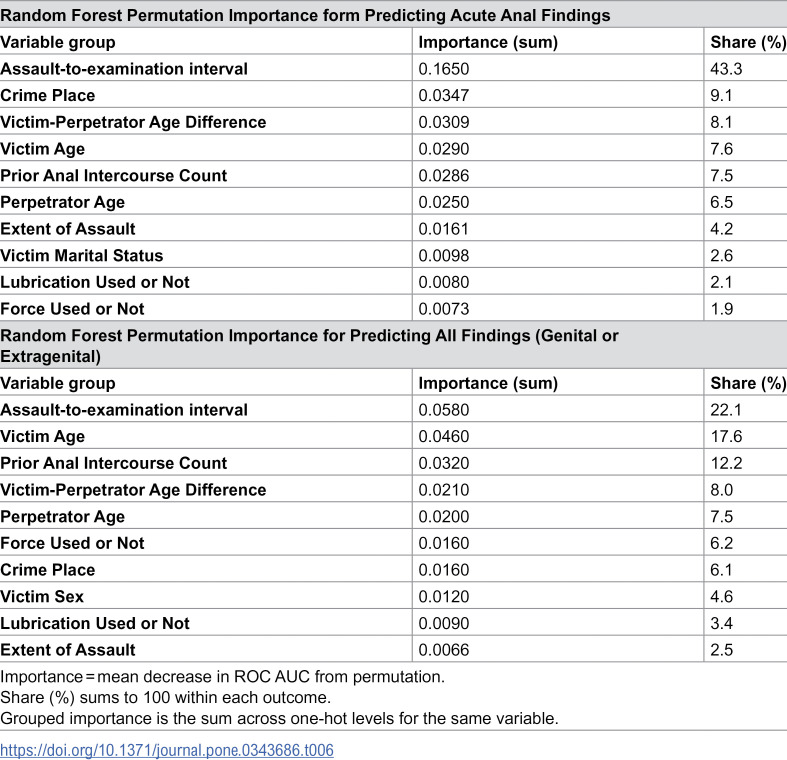Click the Grouped importance footnote text
This screenshot has width=787, height=760.
point(279,718)
